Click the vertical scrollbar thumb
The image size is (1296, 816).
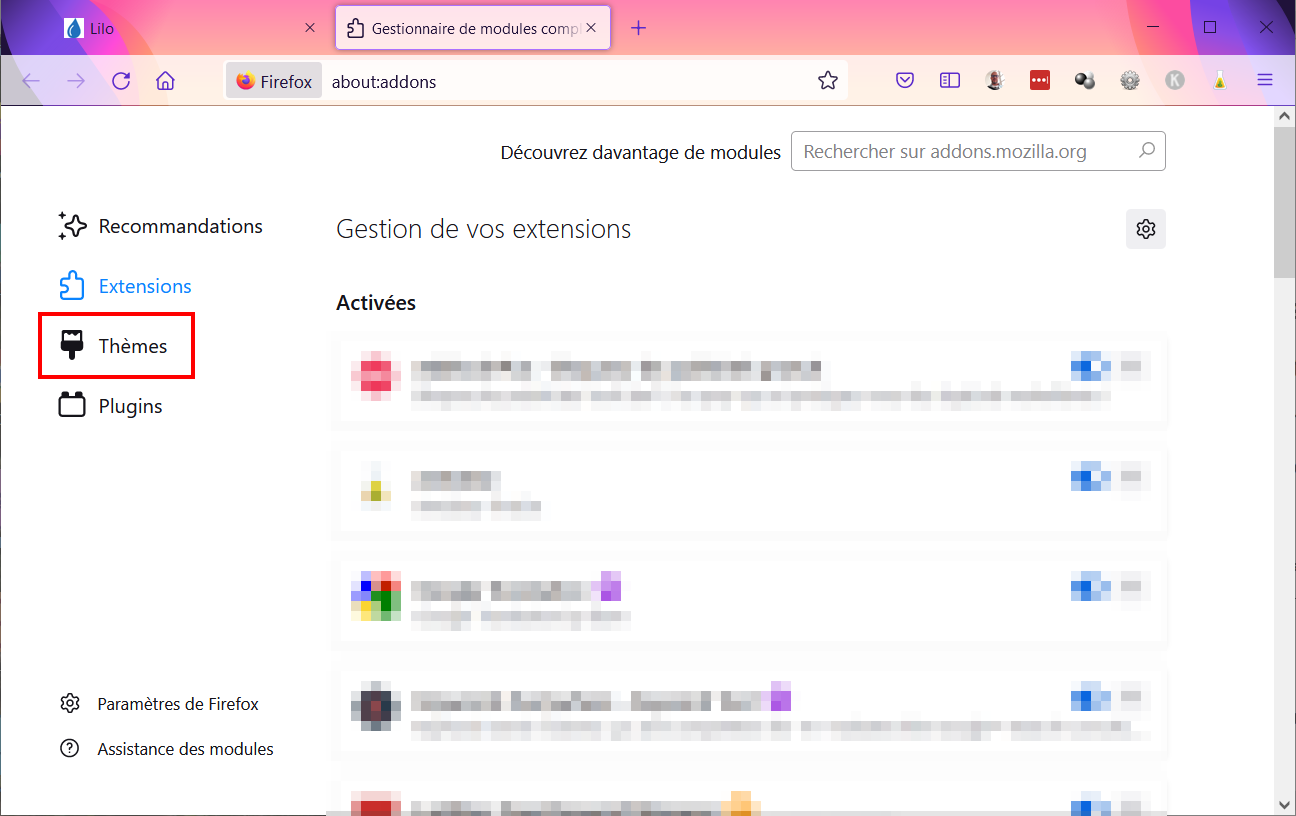click(x=1284, y=201)
